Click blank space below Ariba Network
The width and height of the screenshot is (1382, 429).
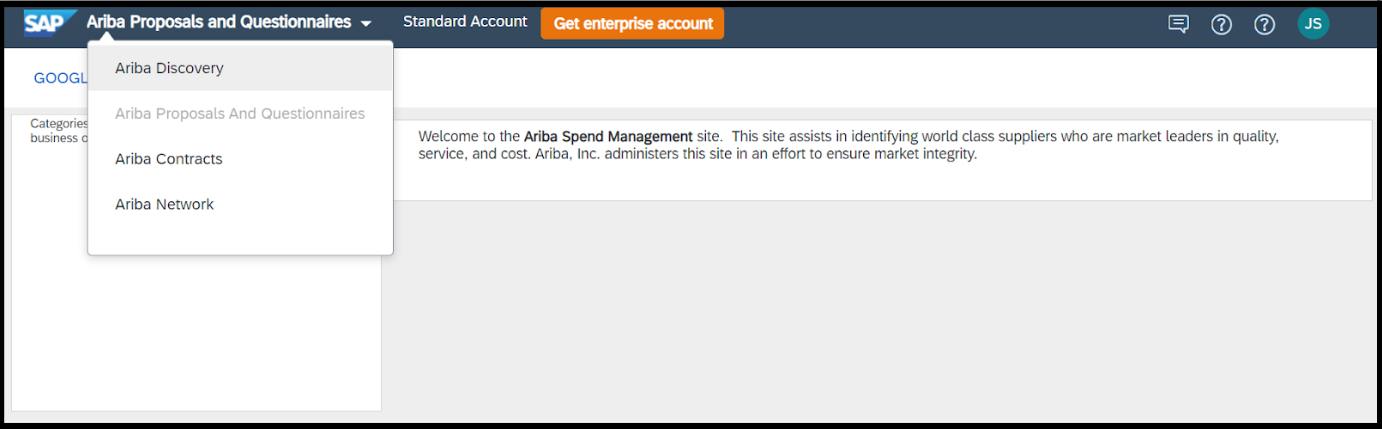tap(240, 240)
